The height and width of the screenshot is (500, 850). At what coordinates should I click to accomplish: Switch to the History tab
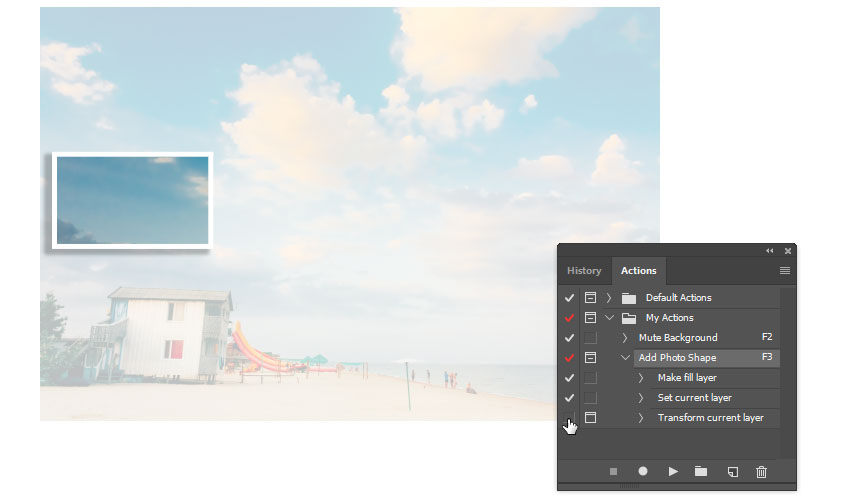tap(584, 271)
